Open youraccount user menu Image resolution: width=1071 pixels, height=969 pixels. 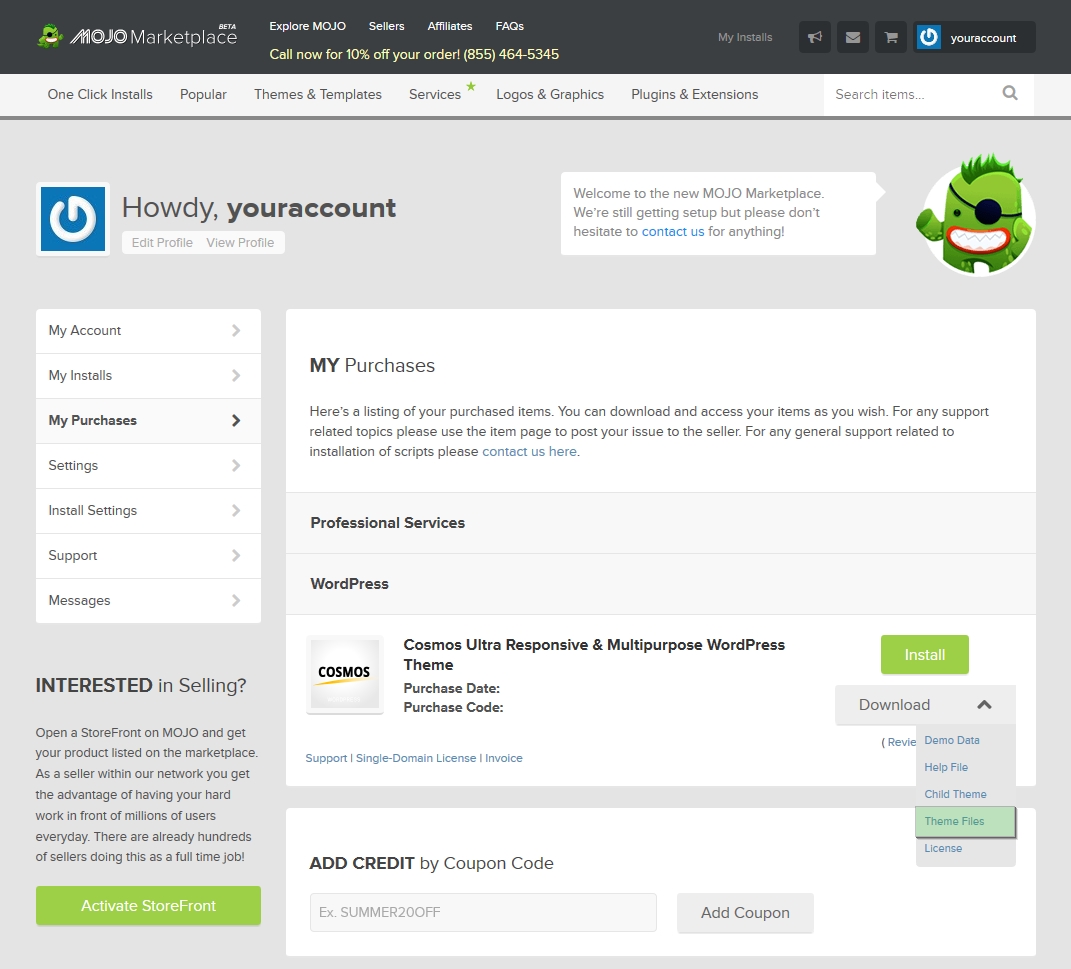[975, 37]
